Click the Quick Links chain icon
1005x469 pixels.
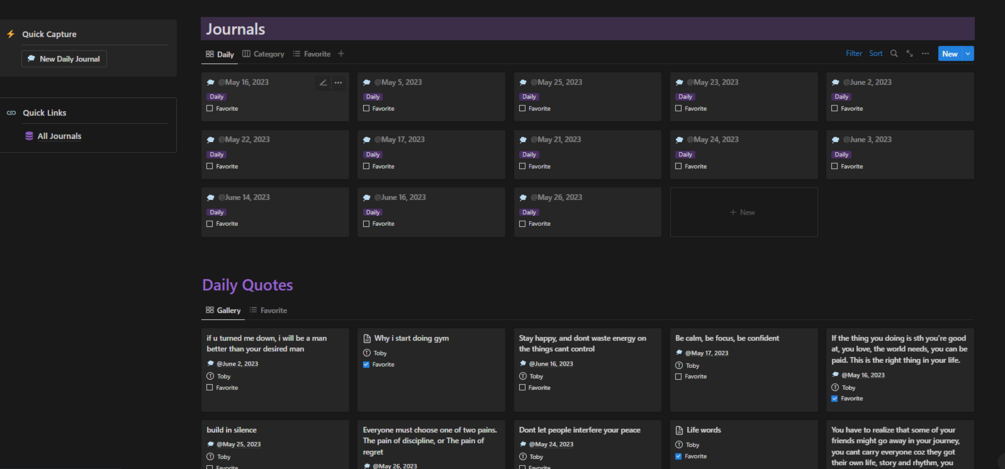[11, 113]
